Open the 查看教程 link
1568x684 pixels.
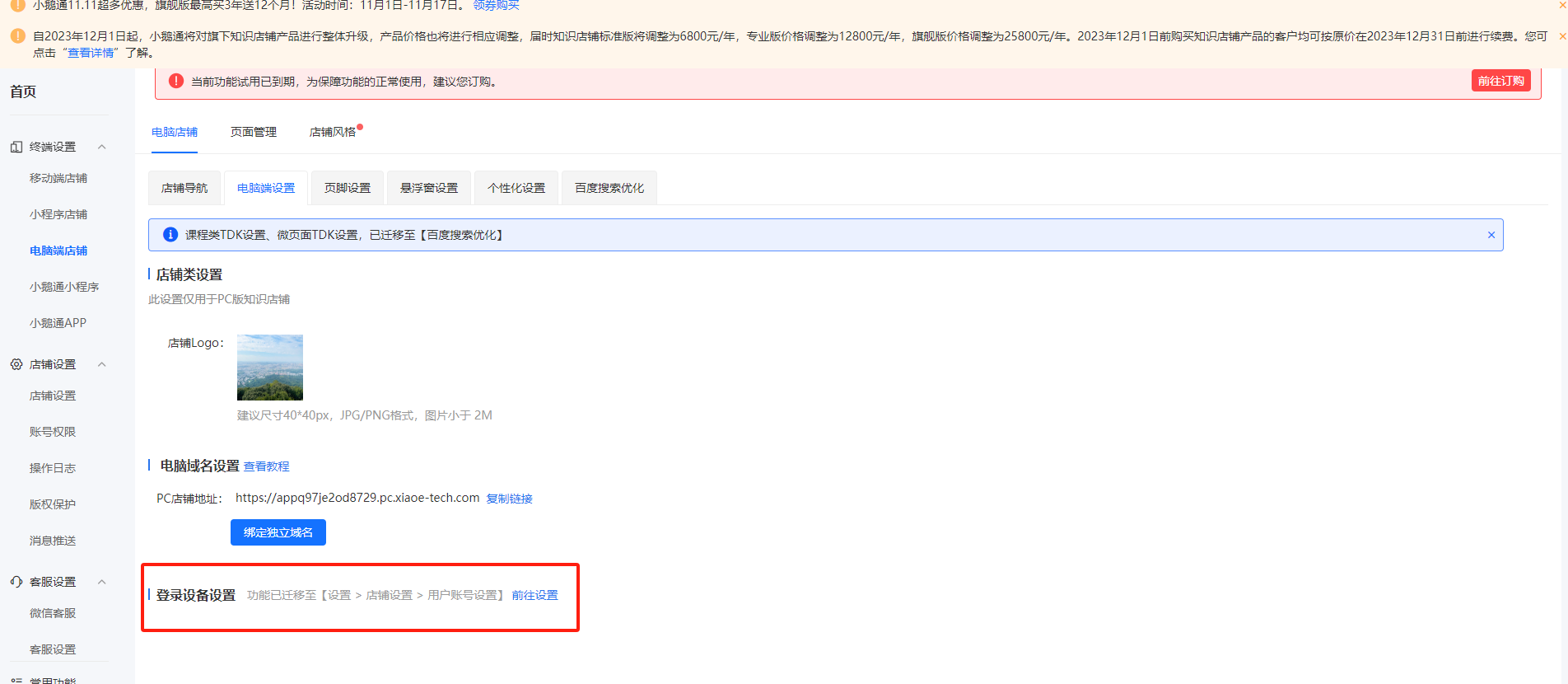(x=267, y=466)
